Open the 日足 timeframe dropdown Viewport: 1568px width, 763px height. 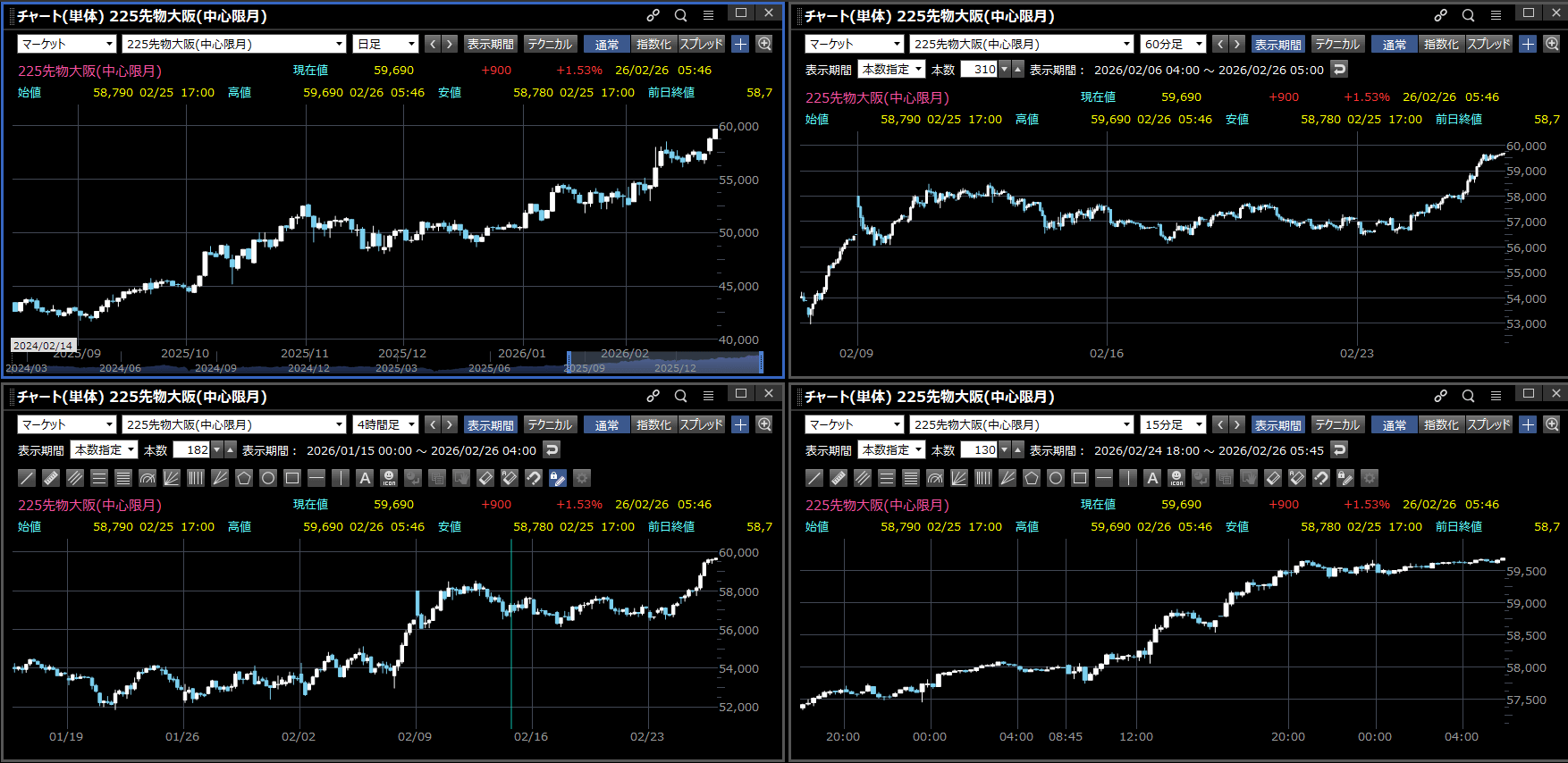click(386, 44)
